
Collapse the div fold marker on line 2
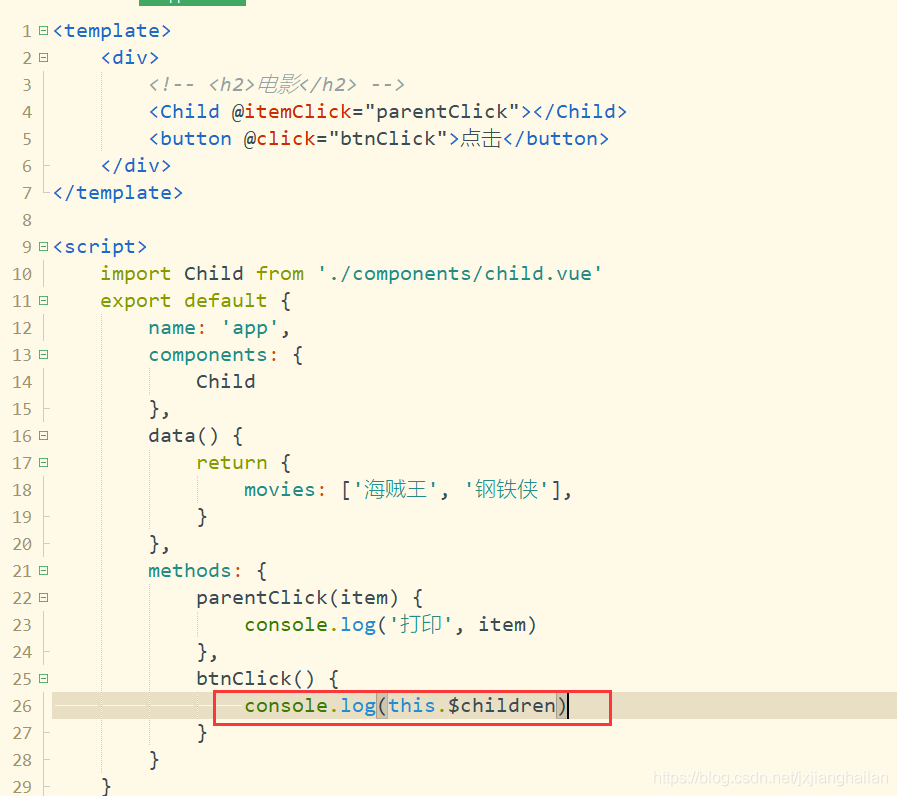(43, 57)
